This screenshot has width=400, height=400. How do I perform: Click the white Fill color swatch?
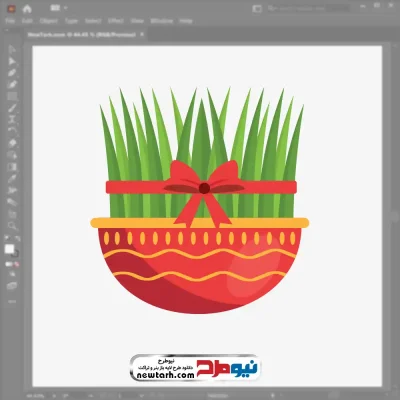[9, 249]
